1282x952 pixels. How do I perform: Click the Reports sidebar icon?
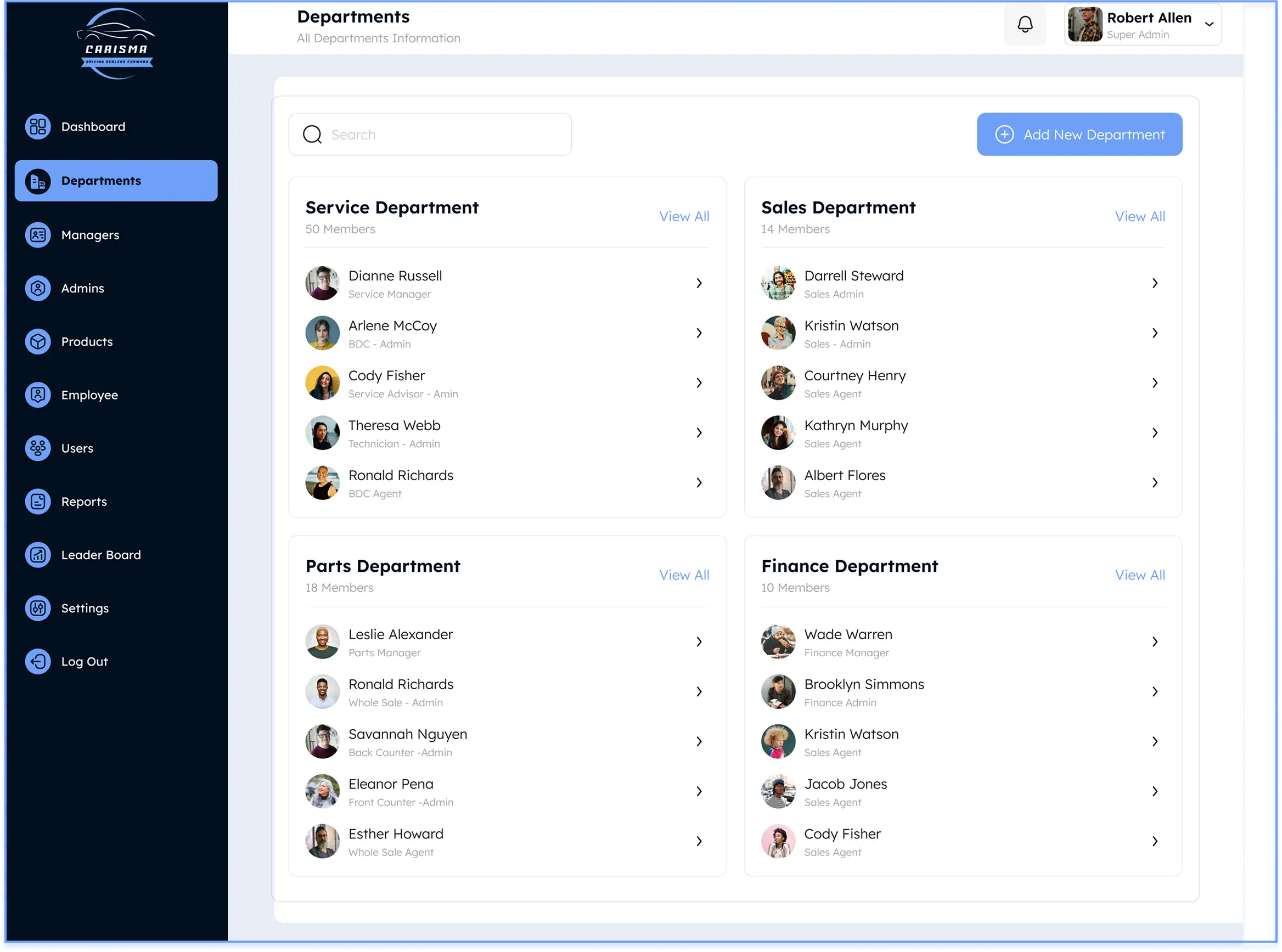(38, 502)
